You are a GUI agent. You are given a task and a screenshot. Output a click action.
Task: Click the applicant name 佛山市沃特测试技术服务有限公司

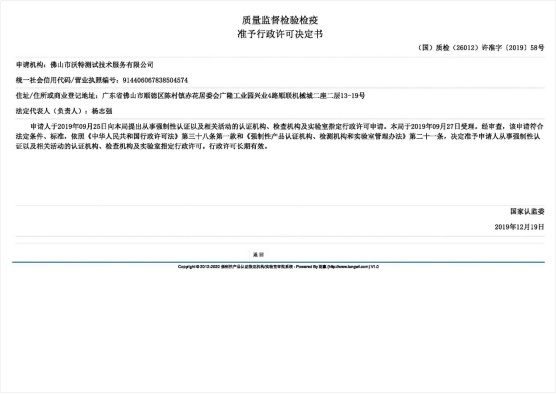pos(102,65)
